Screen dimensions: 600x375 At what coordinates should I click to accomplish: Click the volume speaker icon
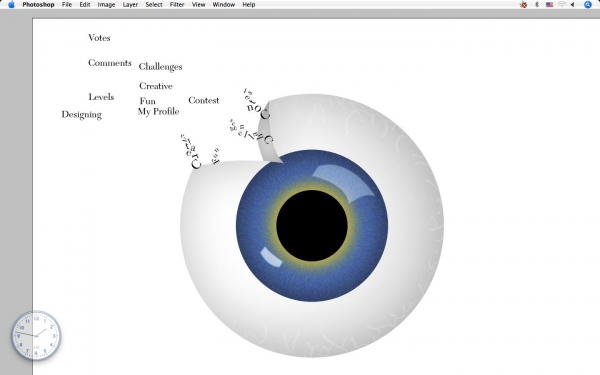point(573,5)
